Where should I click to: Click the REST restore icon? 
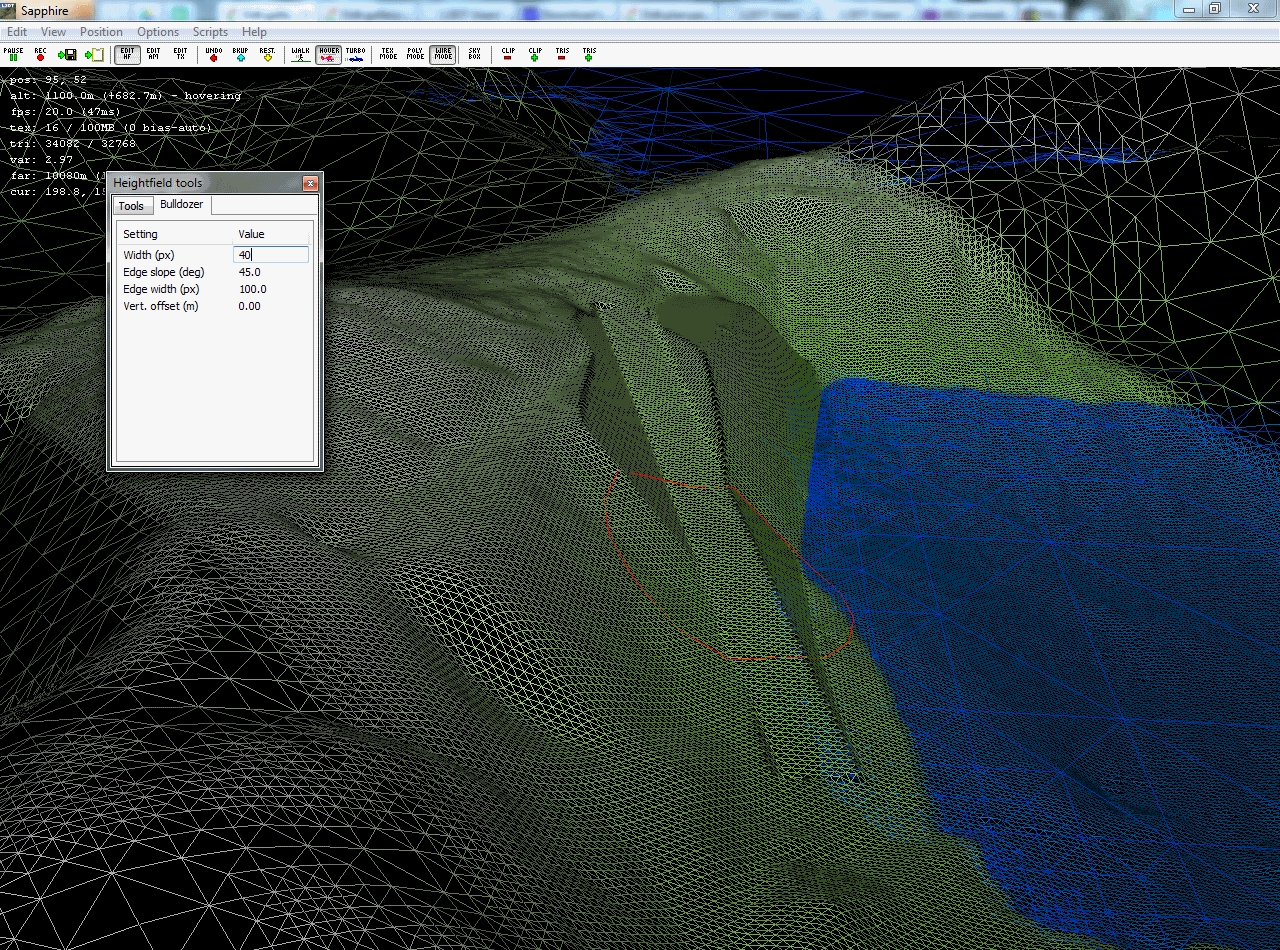click(x=265, y=55)
